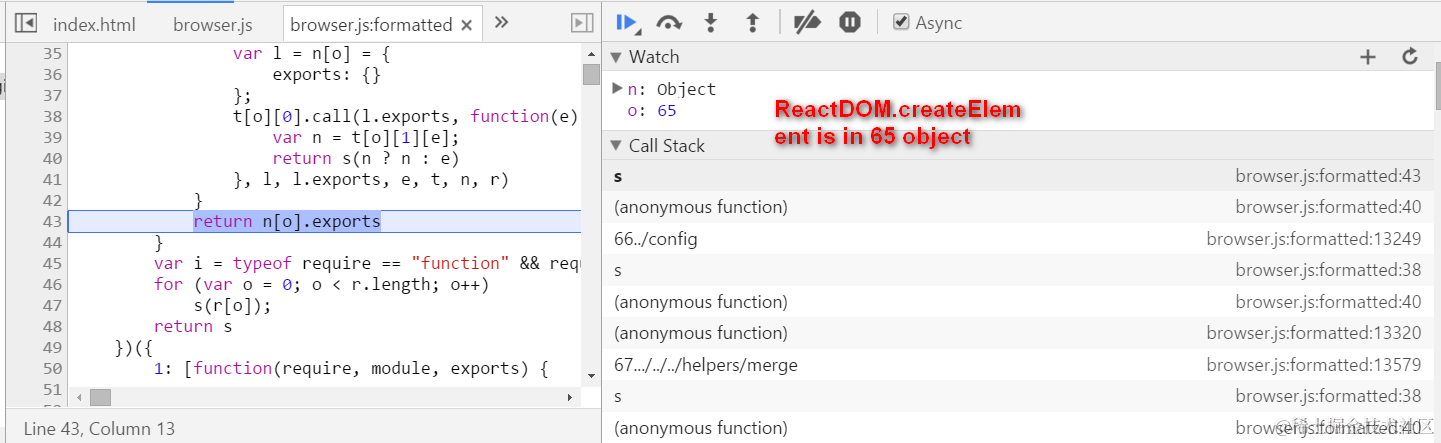Select the o: 65 watch expression
The width and height of the screenshot is (1441, 443).
tap(652, 111)
